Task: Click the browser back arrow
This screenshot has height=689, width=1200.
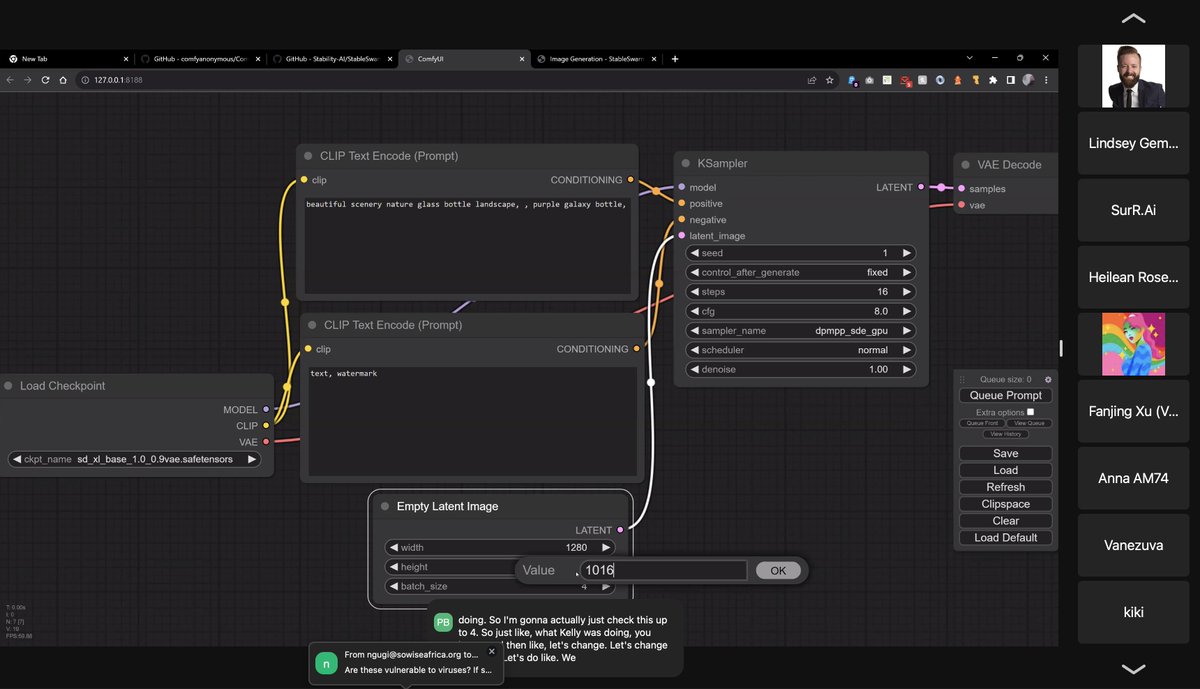Action: pyautogui.click(x=11, y=80)
